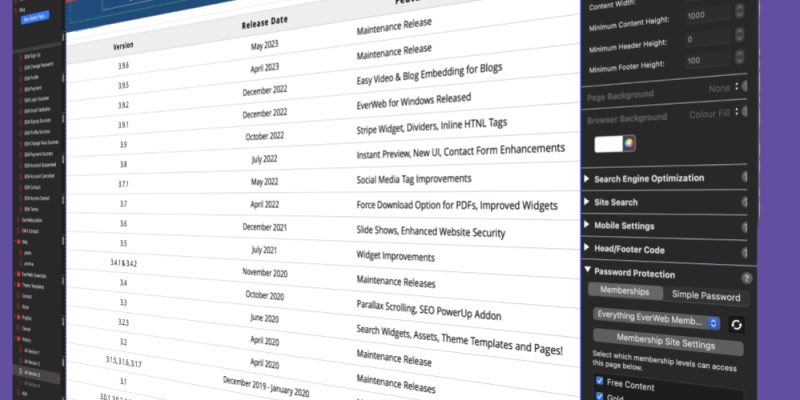Click the Minimum Content Height field
The image size is (800, 400).
point(708,15)
